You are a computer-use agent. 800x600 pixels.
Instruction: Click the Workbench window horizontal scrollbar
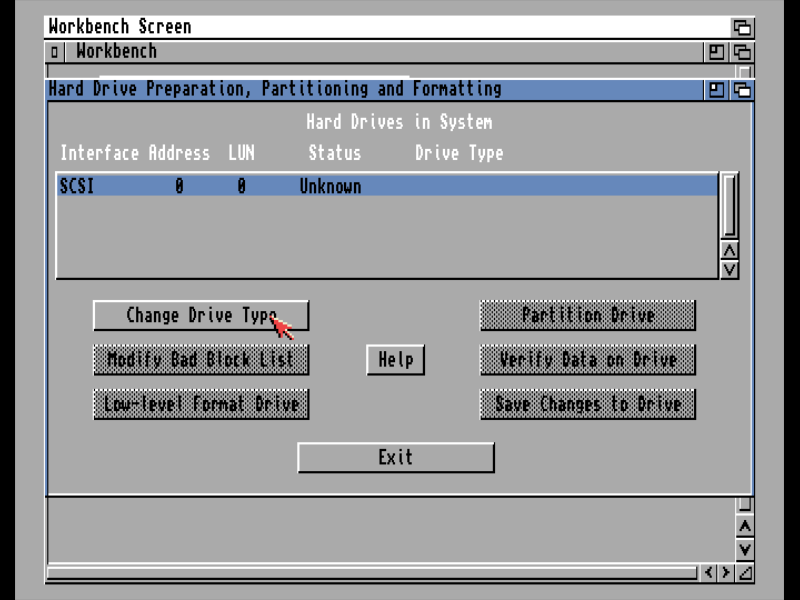[x=370, y=573]
